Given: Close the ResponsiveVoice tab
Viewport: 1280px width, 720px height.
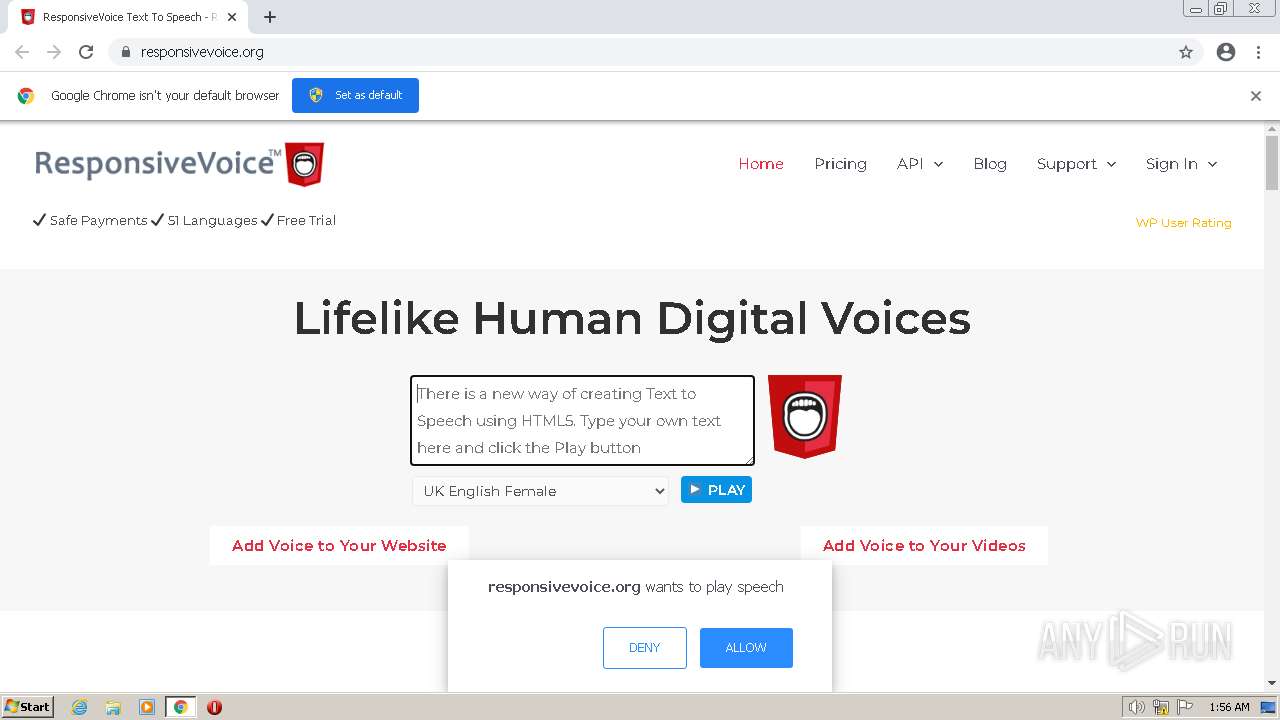Looking at the screenshot, I should coord(232,17).
